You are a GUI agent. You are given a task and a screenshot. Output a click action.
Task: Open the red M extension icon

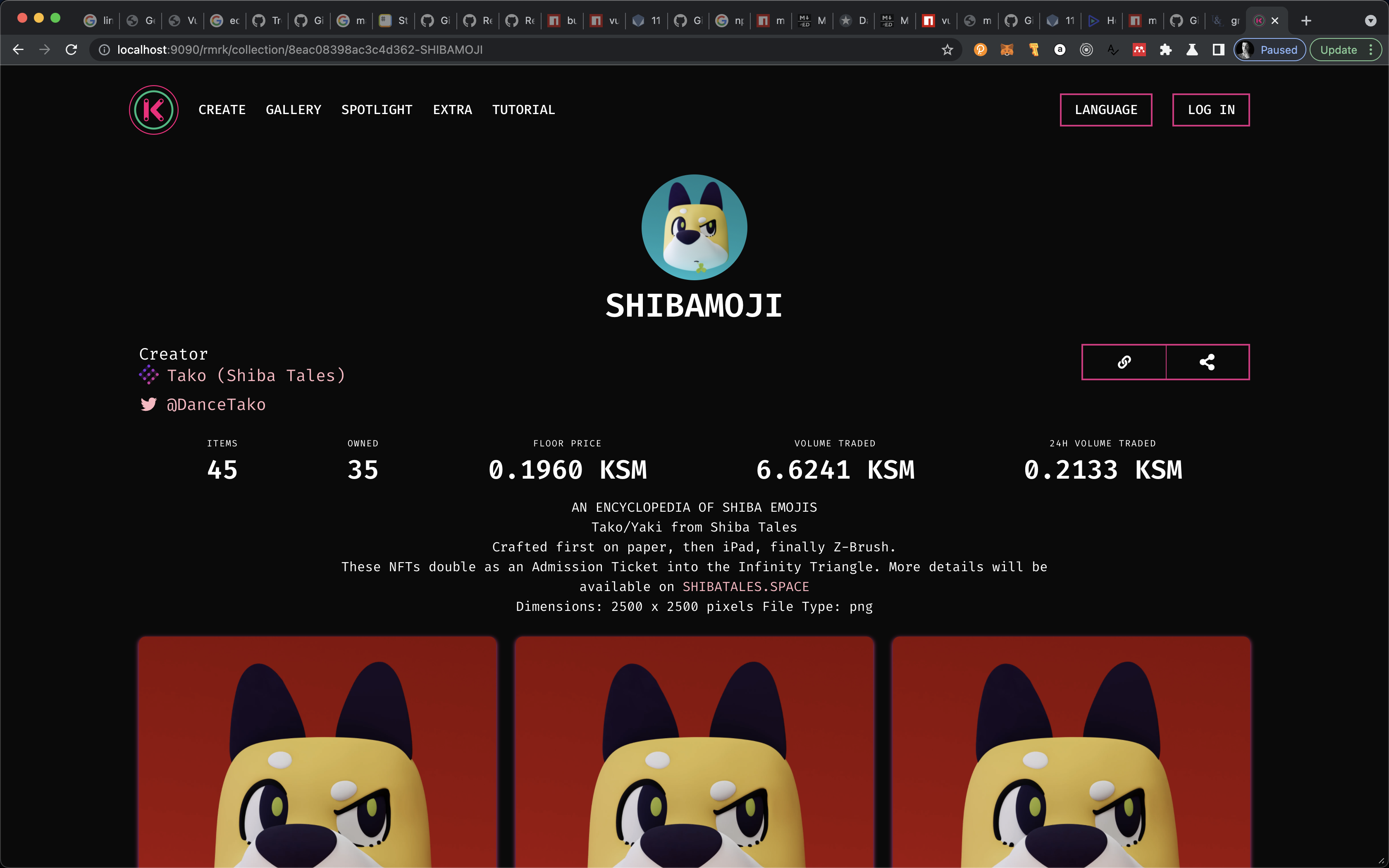click(x=1139, y=50)
